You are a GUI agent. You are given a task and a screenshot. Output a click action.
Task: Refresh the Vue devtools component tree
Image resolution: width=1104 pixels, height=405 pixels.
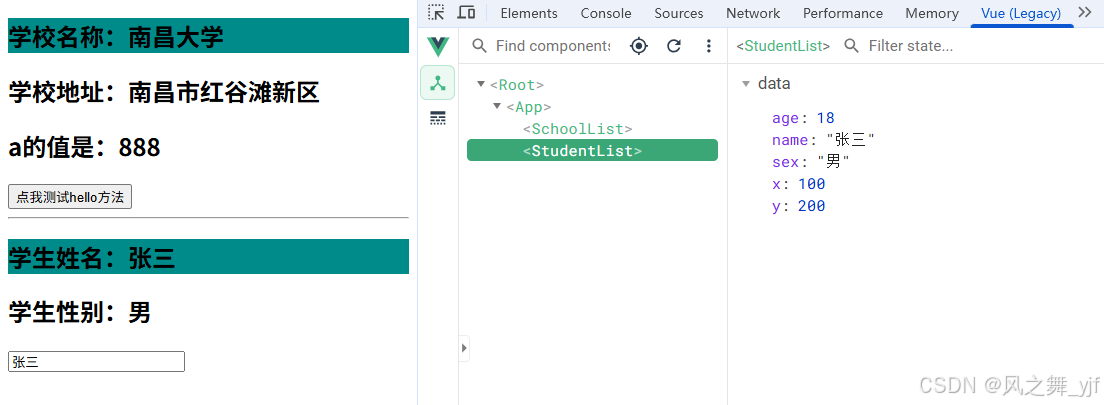674,46
